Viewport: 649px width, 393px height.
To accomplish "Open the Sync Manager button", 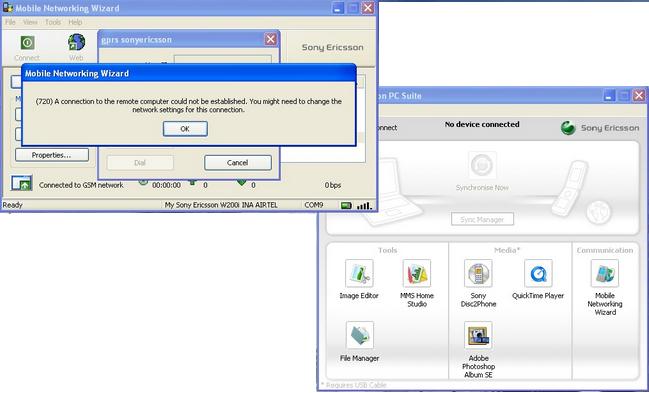I will (482, 219).
